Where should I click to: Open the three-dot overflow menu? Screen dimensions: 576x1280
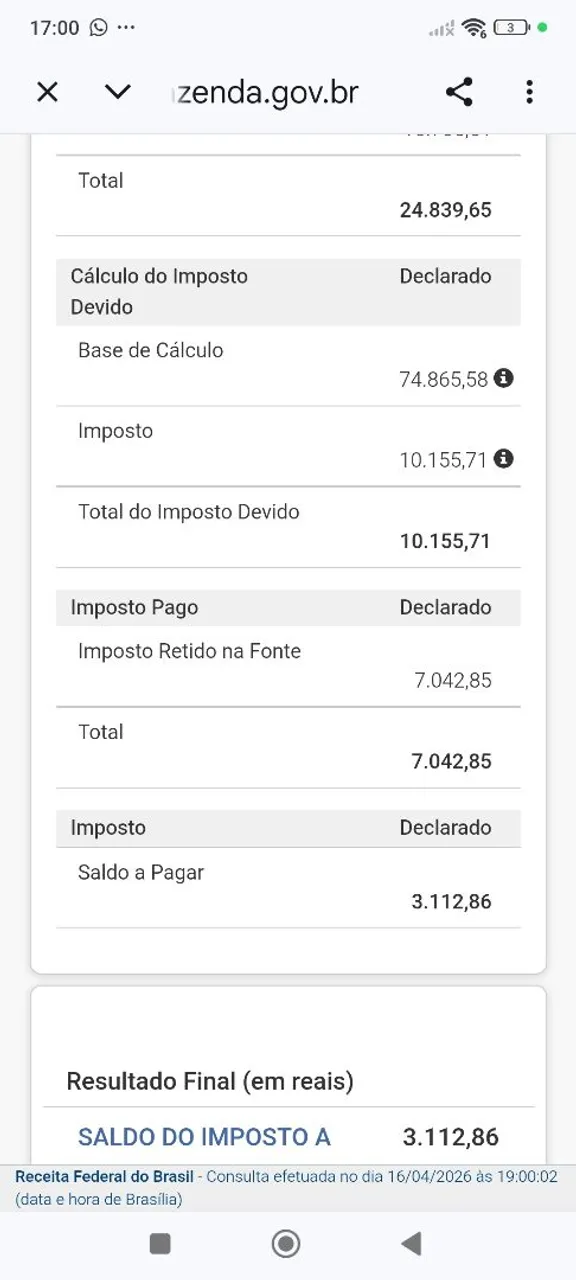(529, 92)
